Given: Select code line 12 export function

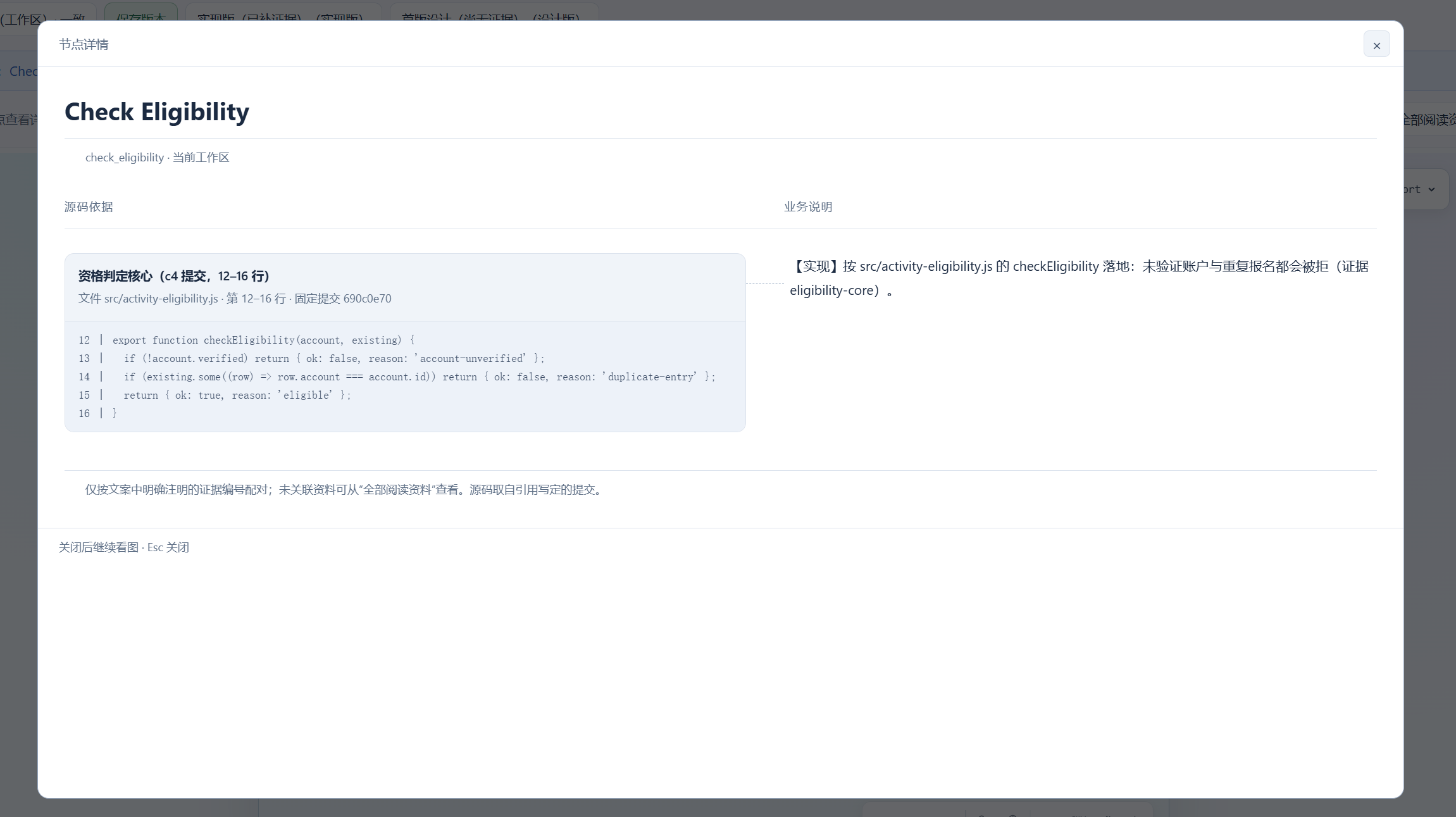Looking at the screenshot, I should click(x=247, y=340).
